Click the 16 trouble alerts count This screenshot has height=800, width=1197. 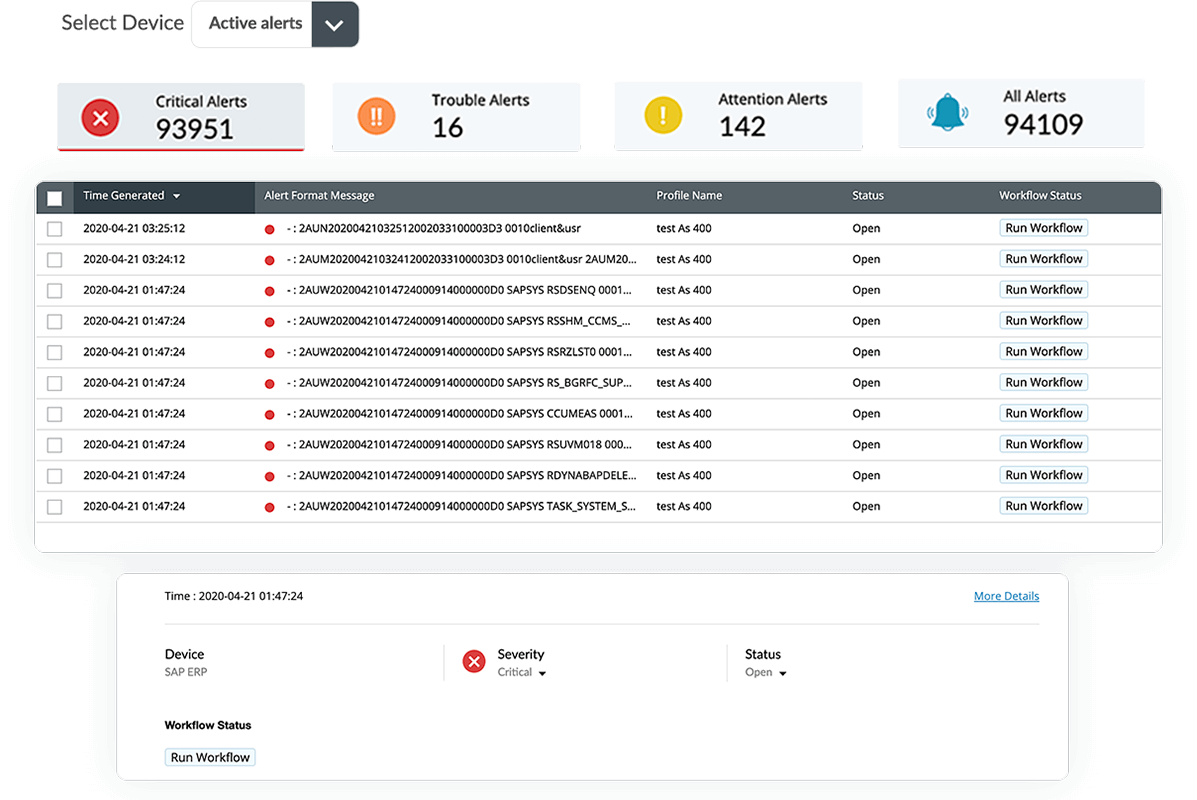[447, 127]
